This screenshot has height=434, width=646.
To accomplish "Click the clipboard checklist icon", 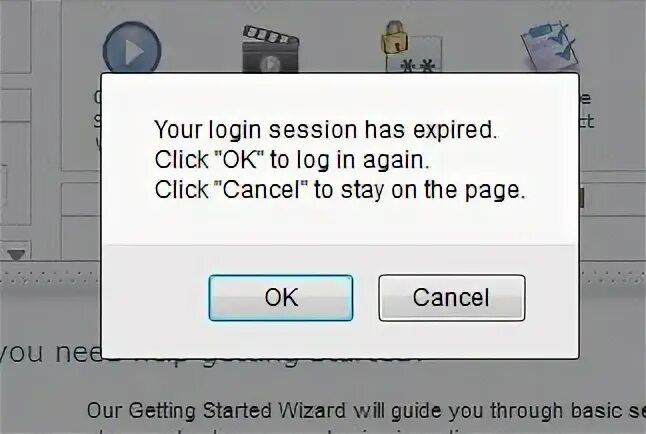I will (x=548, y=46).
